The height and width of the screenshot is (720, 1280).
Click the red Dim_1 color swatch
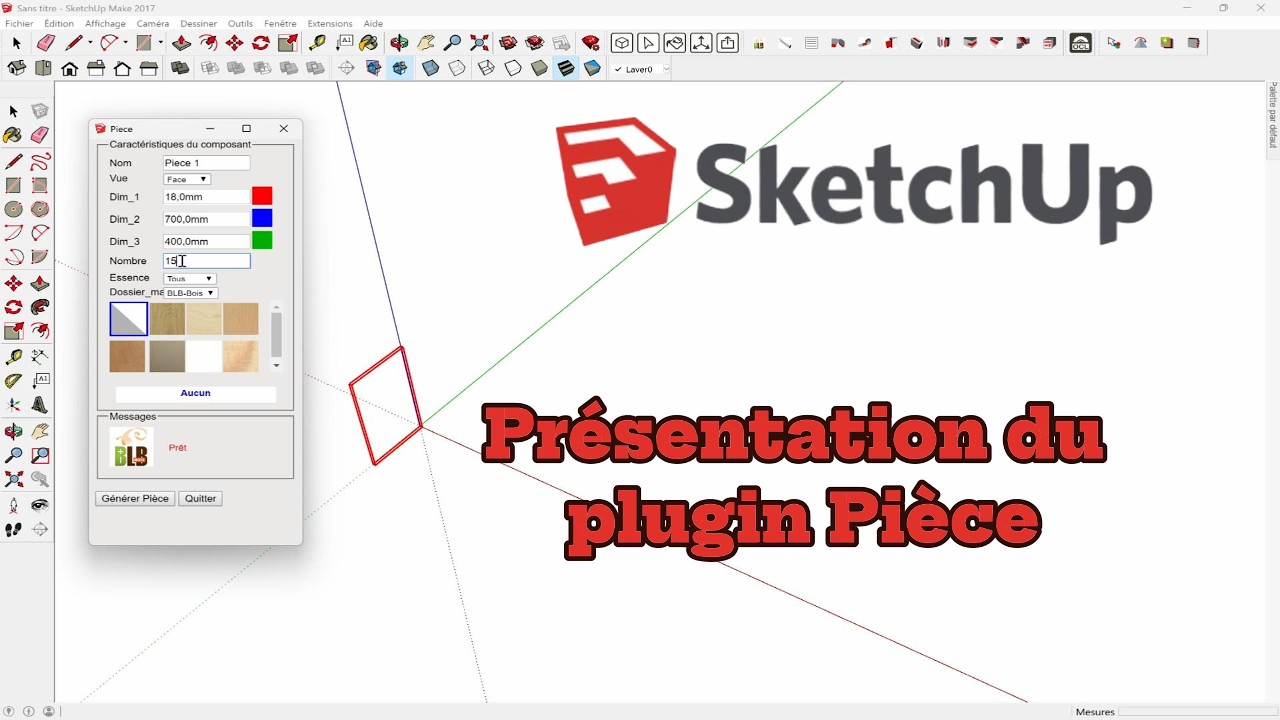tap(262, 196)
